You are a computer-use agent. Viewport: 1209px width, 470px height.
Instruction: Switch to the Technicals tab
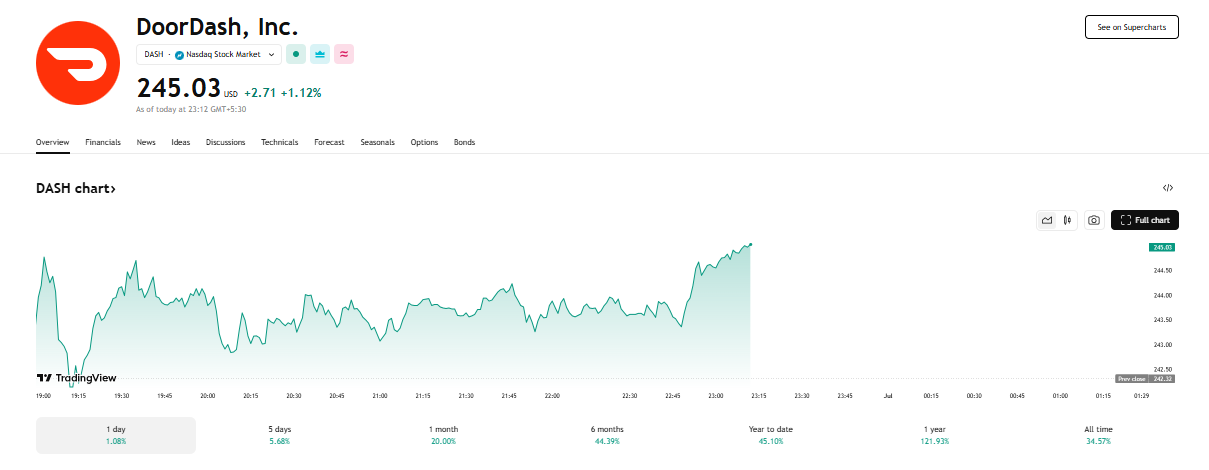[x=280, y=142]
